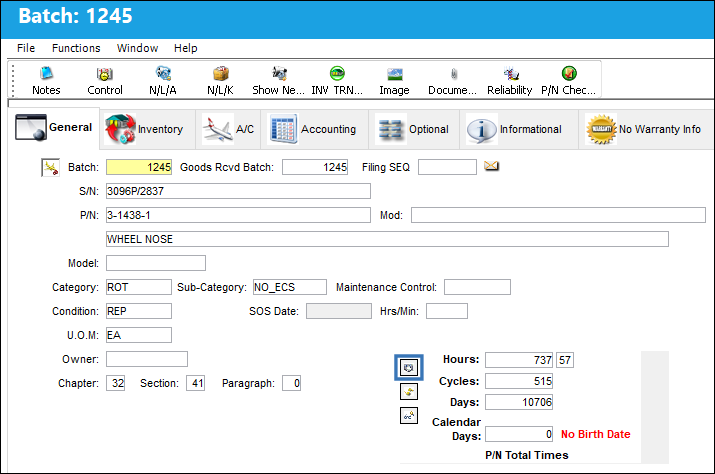Open the Window menu
This screenshot has height=474, width=715.
(x=137, y=48)
